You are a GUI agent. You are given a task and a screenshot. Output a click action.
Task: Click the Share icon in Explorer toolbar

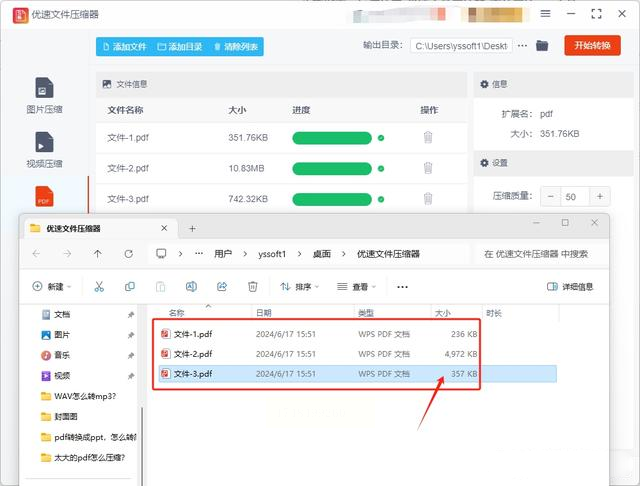point(222,287)
